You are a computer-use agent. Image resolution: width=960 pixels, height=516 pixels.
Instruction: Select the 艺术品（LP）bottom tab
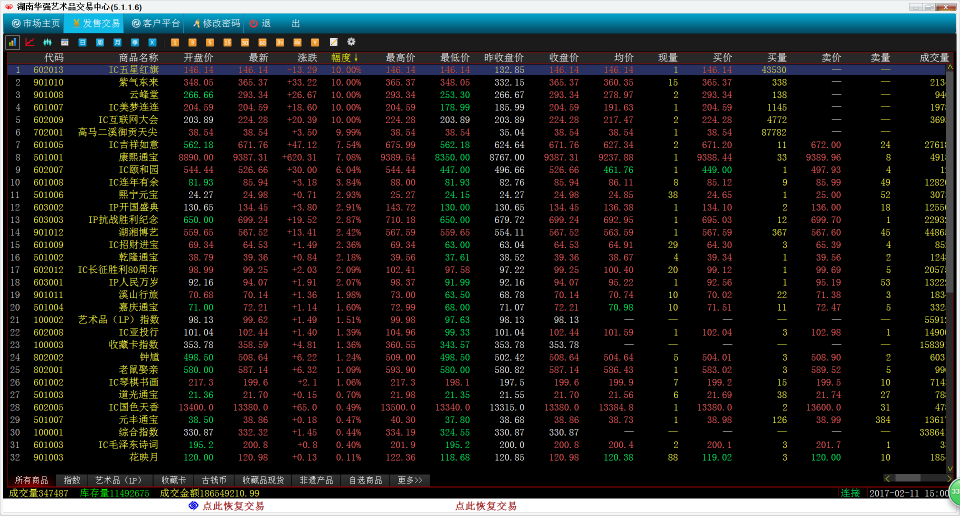118,480
